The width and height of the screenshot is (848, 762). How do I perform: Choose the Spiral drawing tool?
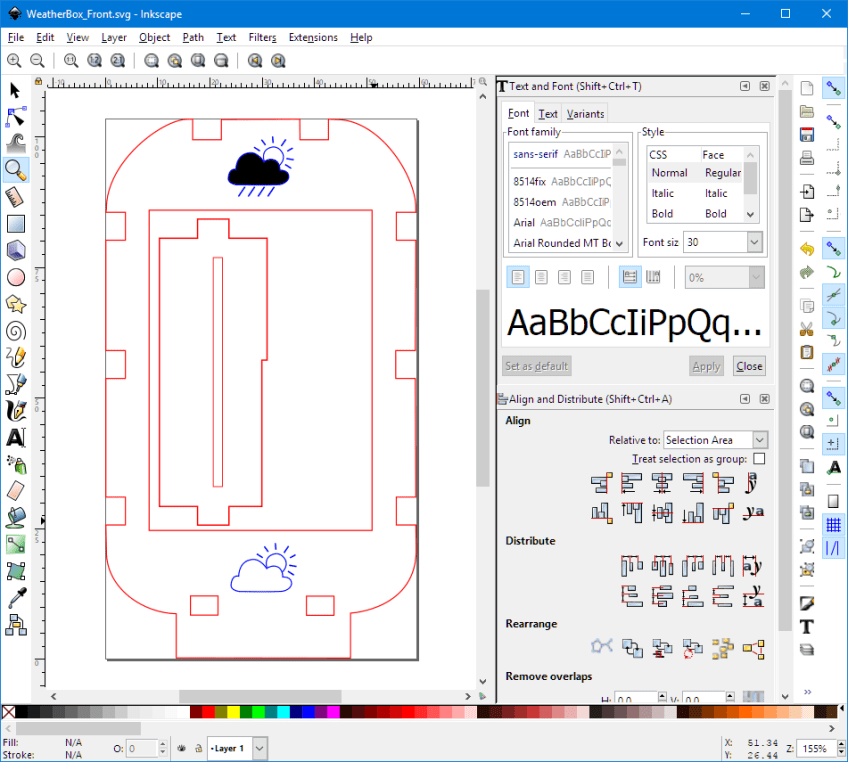15,331
